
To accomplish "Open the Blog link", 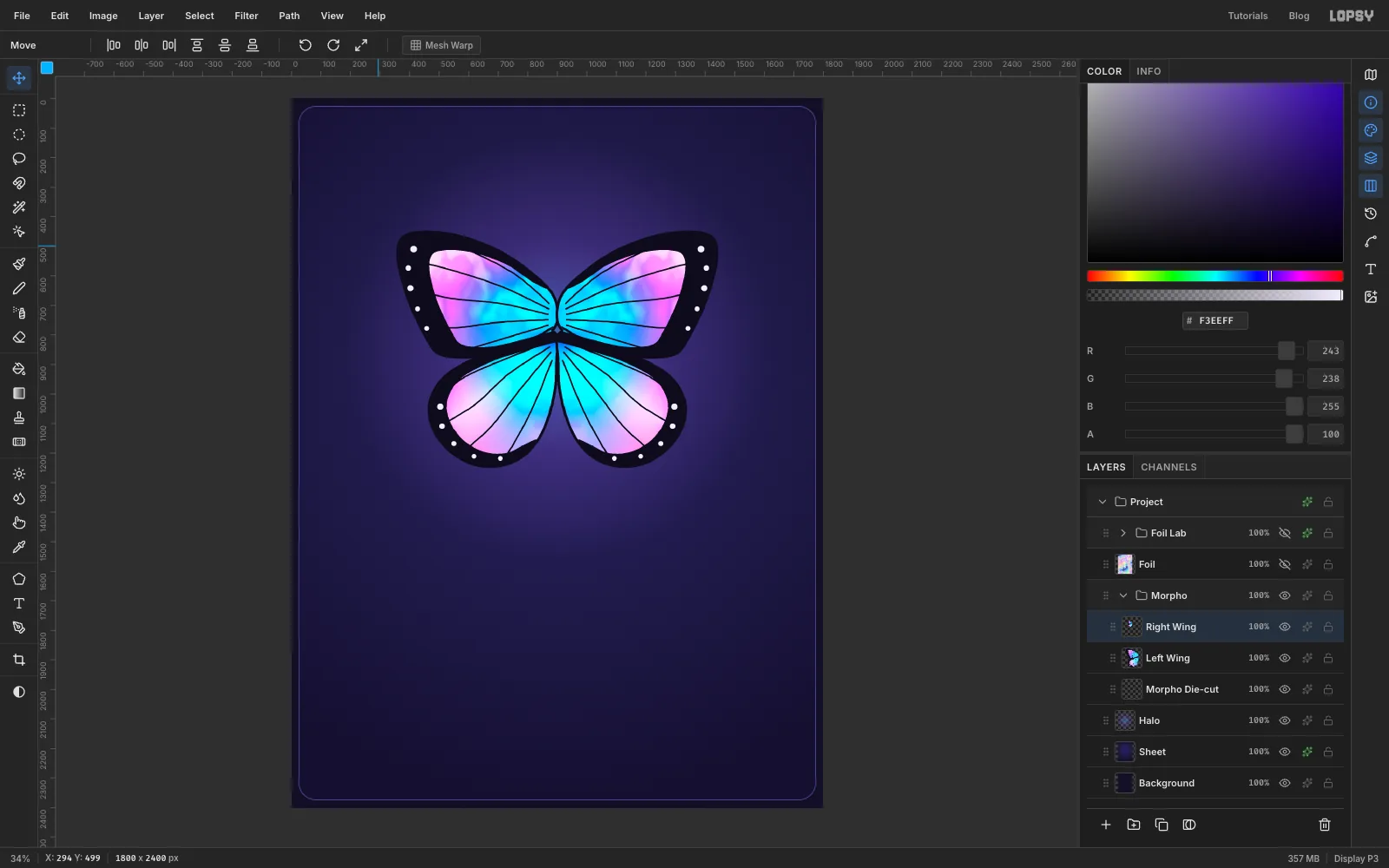I will 1299,16.
